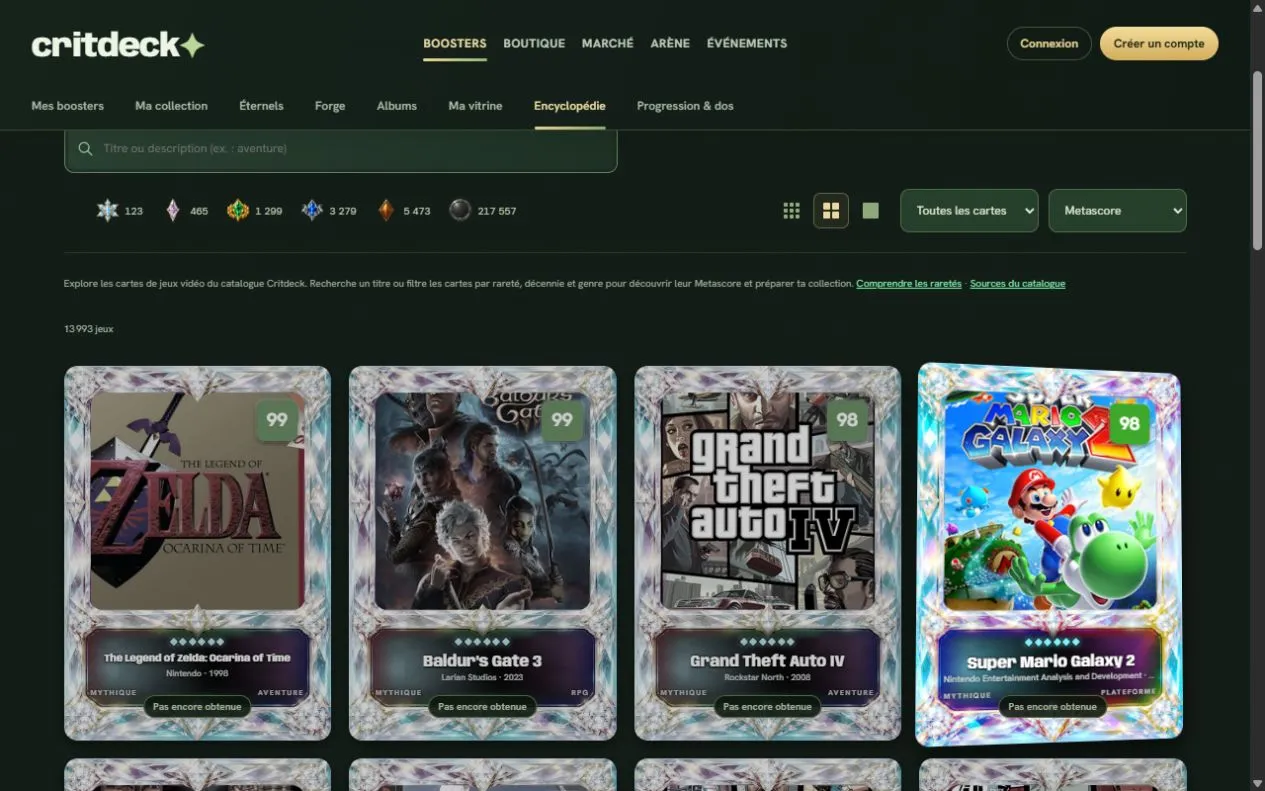Select the snowflake rarity icon showing 123
The height and width of the screenshot is (791, 1265).
[x=107, y=211]
